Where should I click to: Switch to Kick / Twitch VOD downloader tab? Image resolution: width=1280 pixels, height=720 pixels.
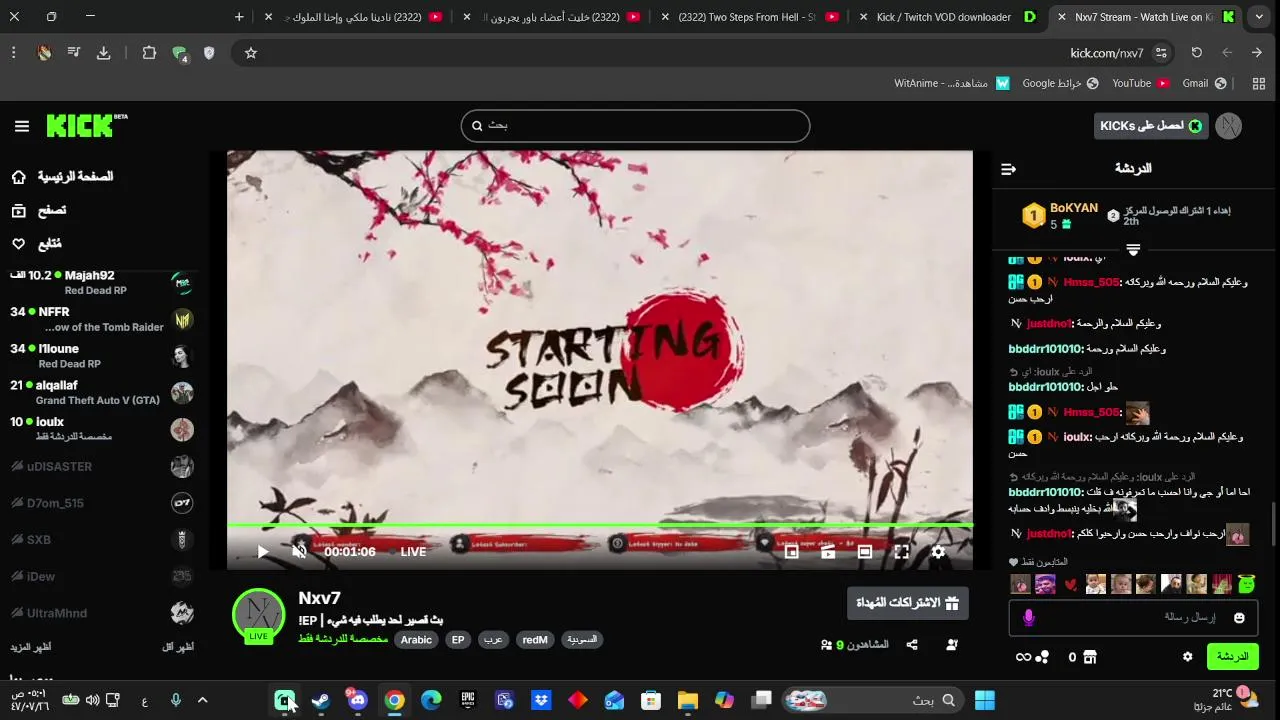tap(946, 17)
